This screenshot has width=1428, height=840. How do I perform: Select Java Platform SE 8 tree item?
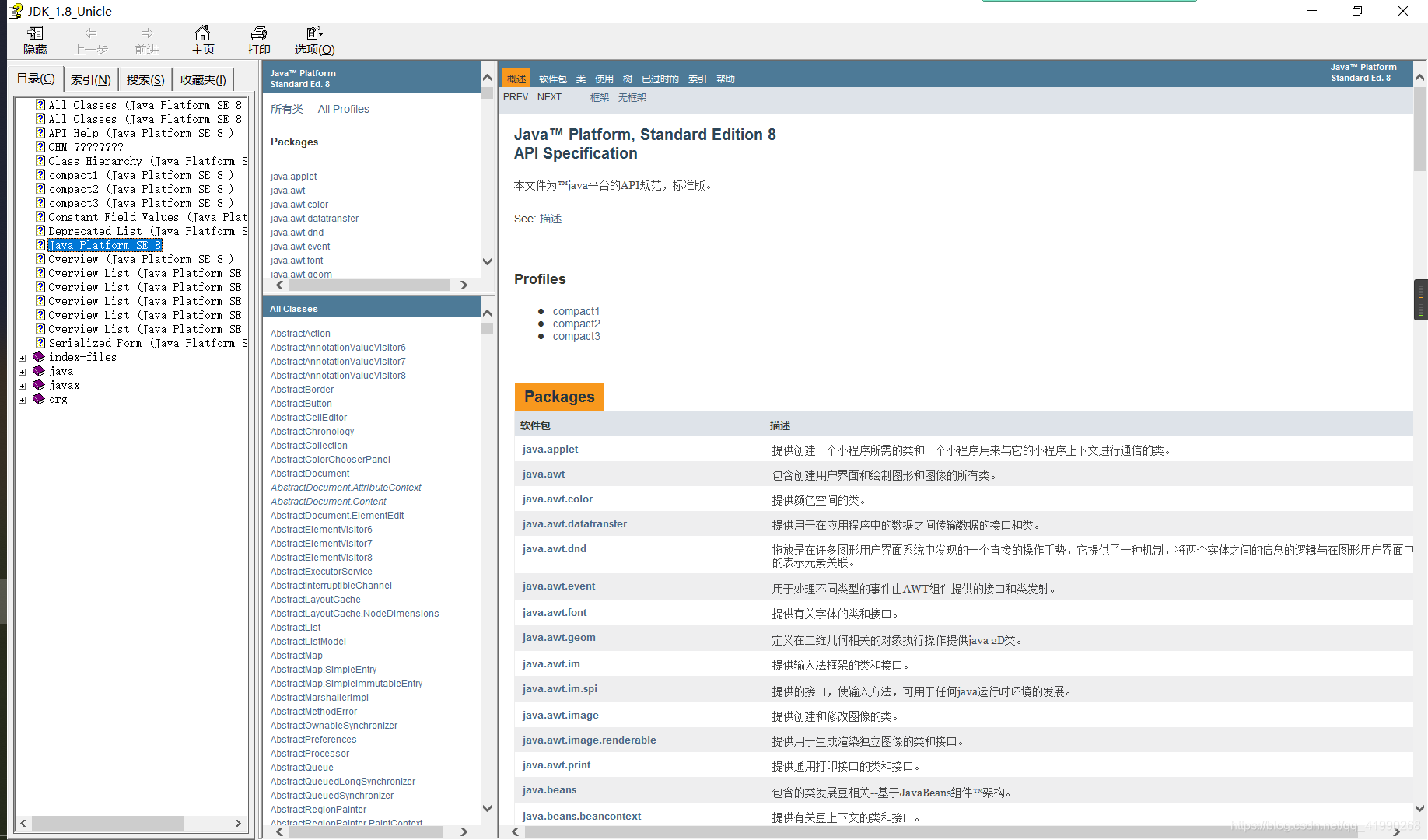point(104,245)
